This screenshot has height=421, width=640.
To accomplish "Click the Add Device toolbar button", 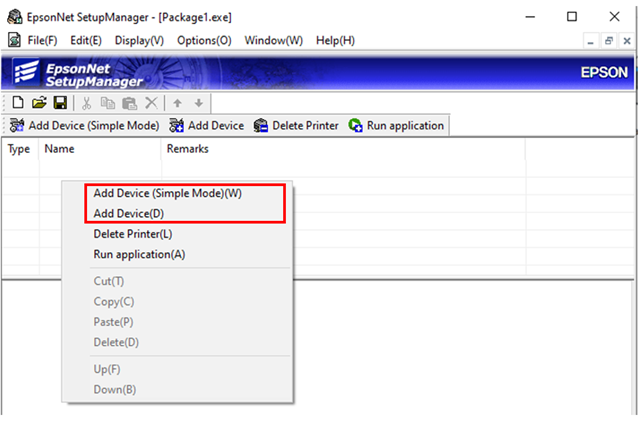I will (x=207, y=125).
